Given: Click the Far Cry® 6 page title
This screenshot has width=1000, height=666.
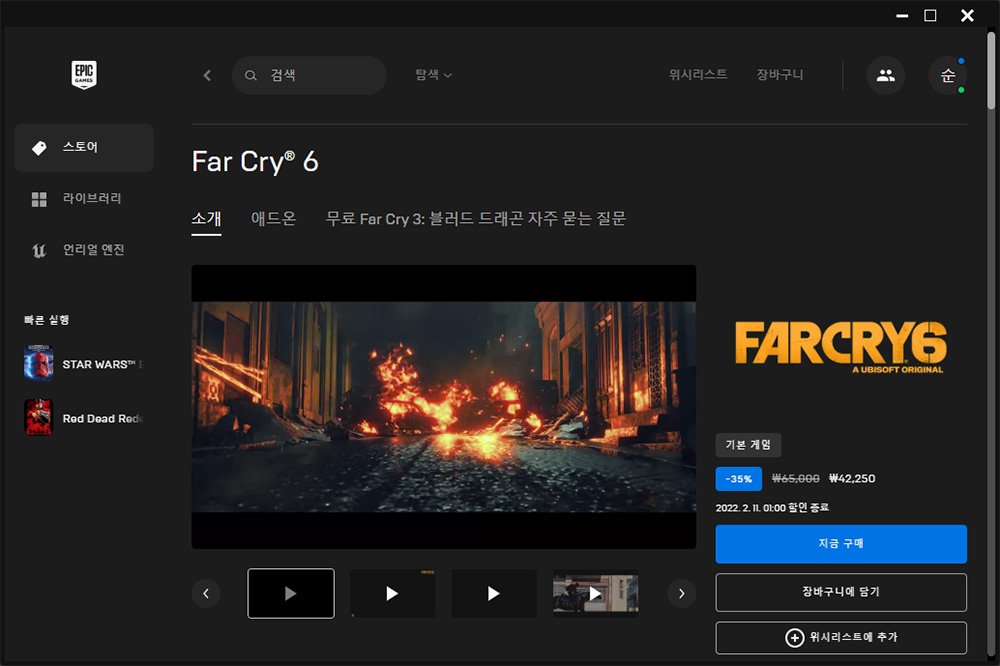Looking at the screenshot, I should [254, 161].
